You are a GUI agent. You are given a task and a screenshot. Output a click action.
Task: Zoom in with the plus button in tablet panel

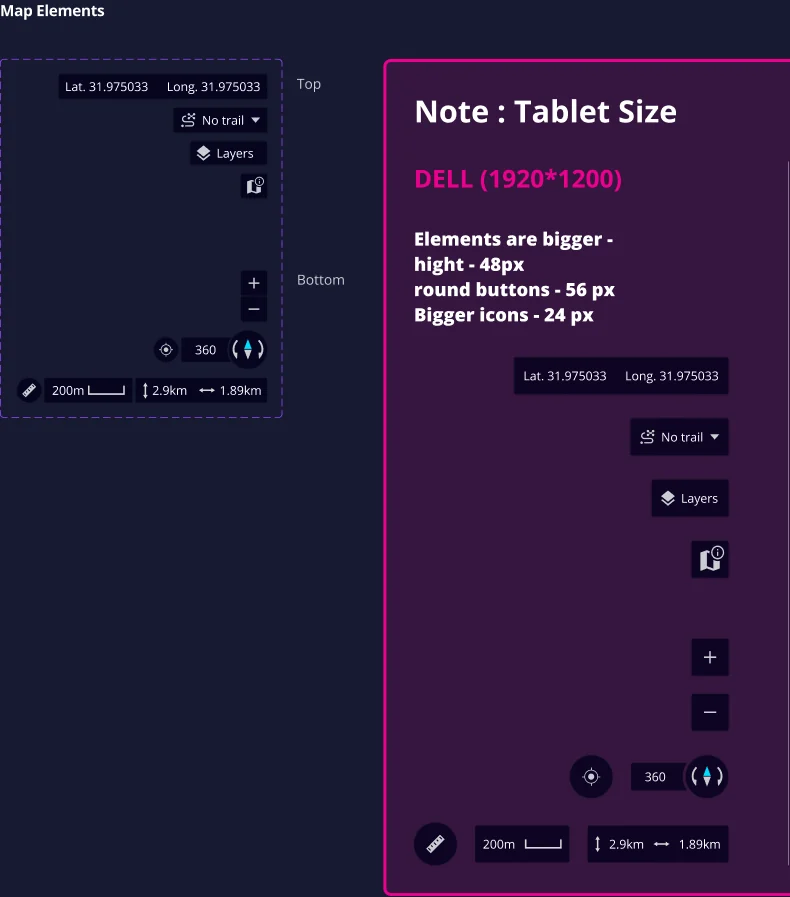tap(710, 657)
